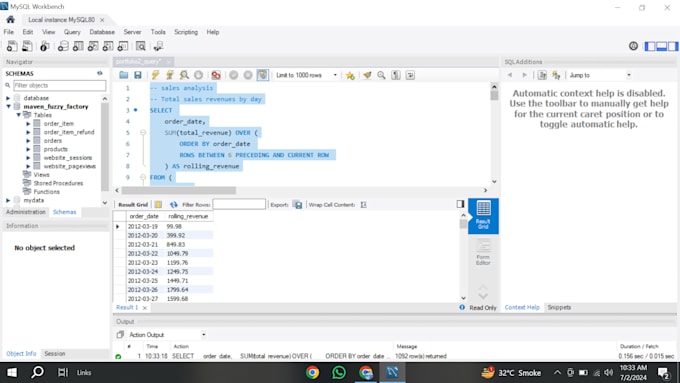Switch to the Administration tab
680x383 pixels.
26,212
